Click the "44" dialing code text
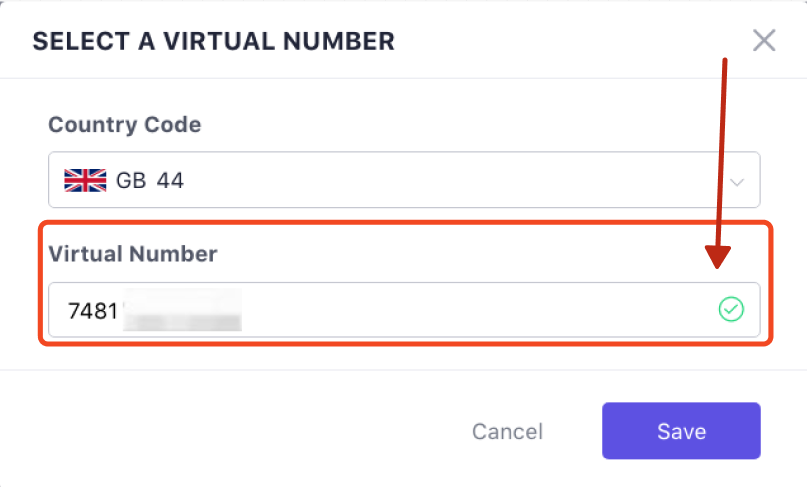Screen dimensions: 807x487 coord(170,181)
